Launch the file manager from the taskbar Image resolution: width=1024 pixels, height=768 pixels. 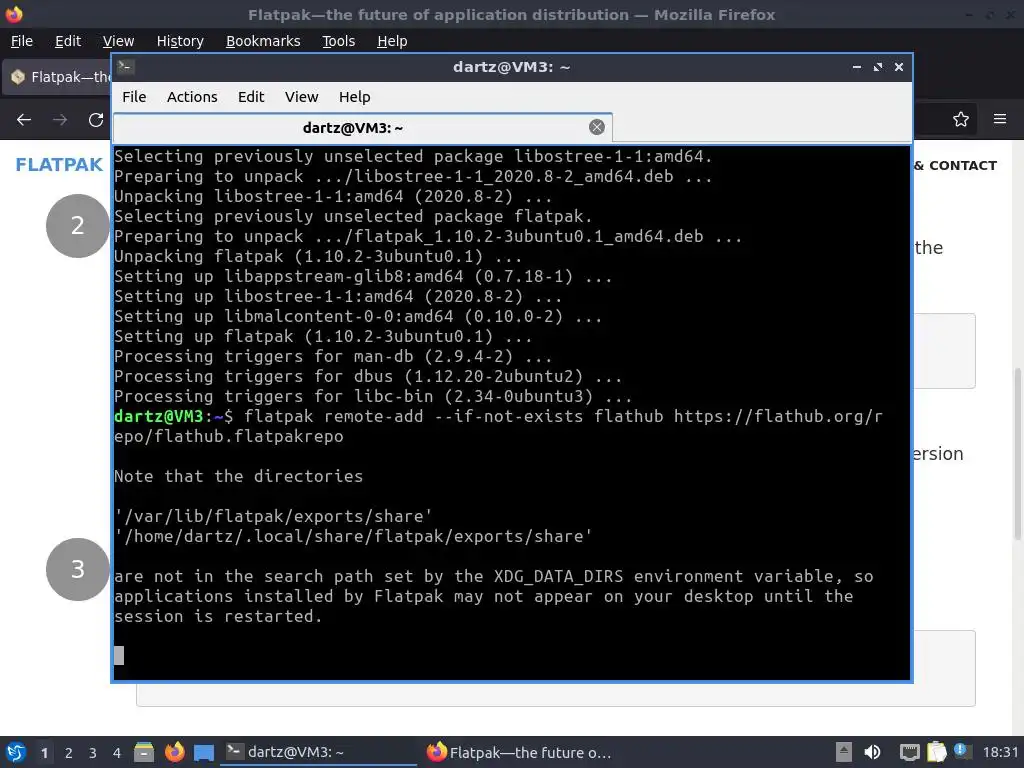(x=144, y=752)
